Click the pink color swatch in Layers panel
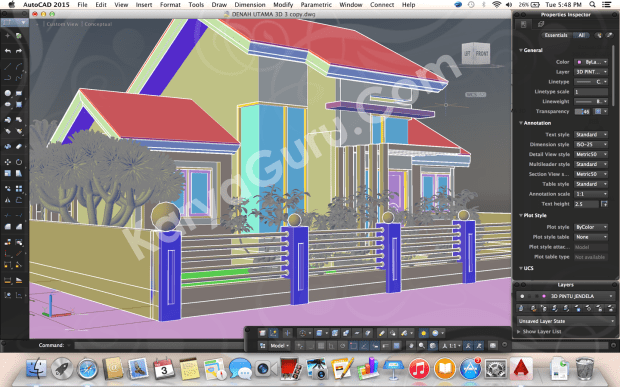Viewport: 620px width, 387px height. point(544,296)
